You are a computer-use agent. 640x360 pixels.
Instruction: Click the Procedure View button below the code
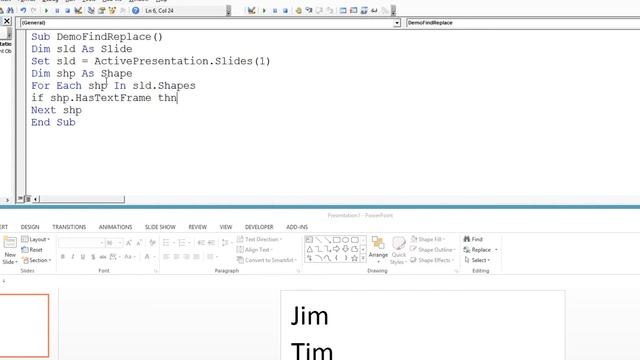click(20, 199)
